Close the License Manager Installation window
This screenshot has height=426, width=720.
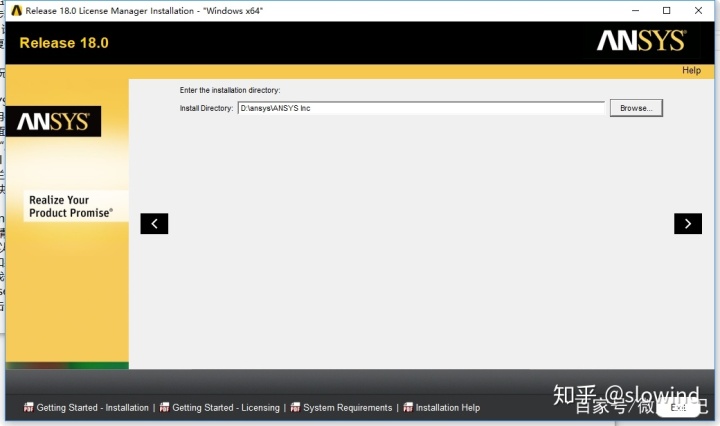(698, 11)
